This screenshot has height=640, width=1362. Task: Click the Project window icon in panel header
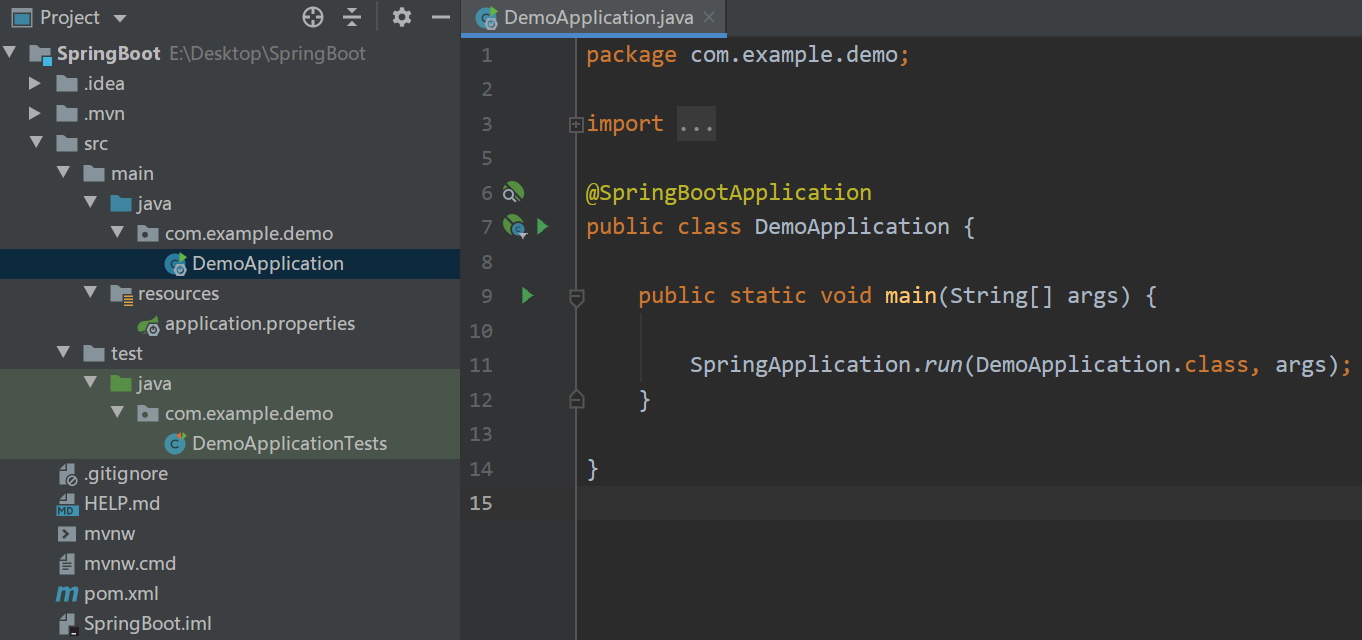tap(22, 17)
